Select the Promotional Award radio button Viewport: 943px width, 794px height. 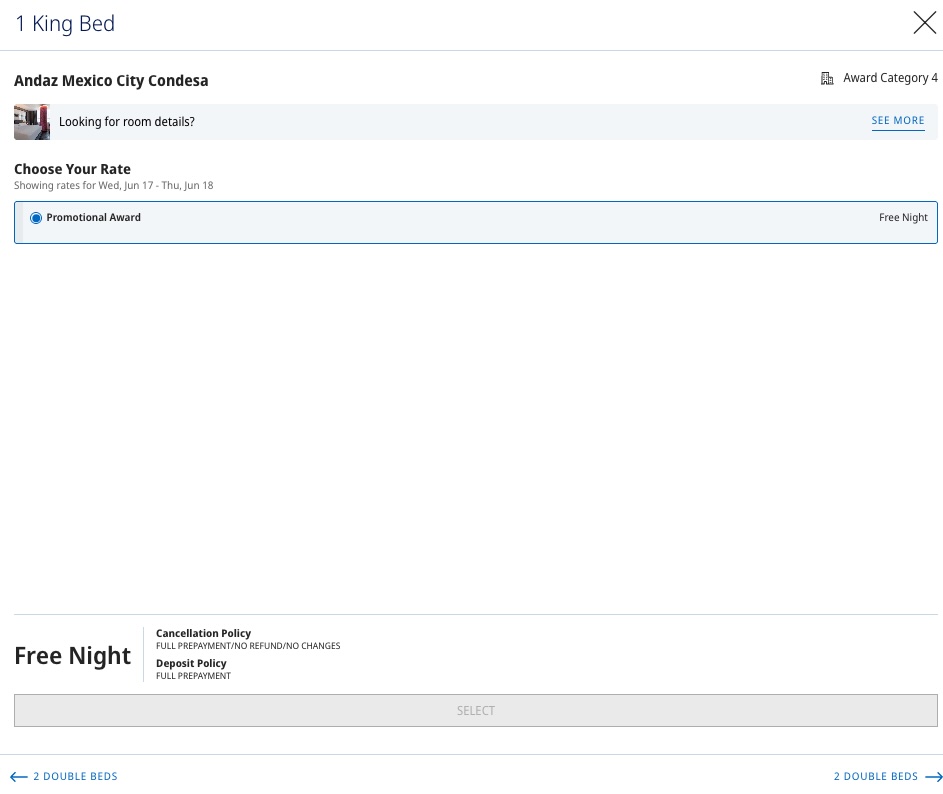click(x=36, y=218)
